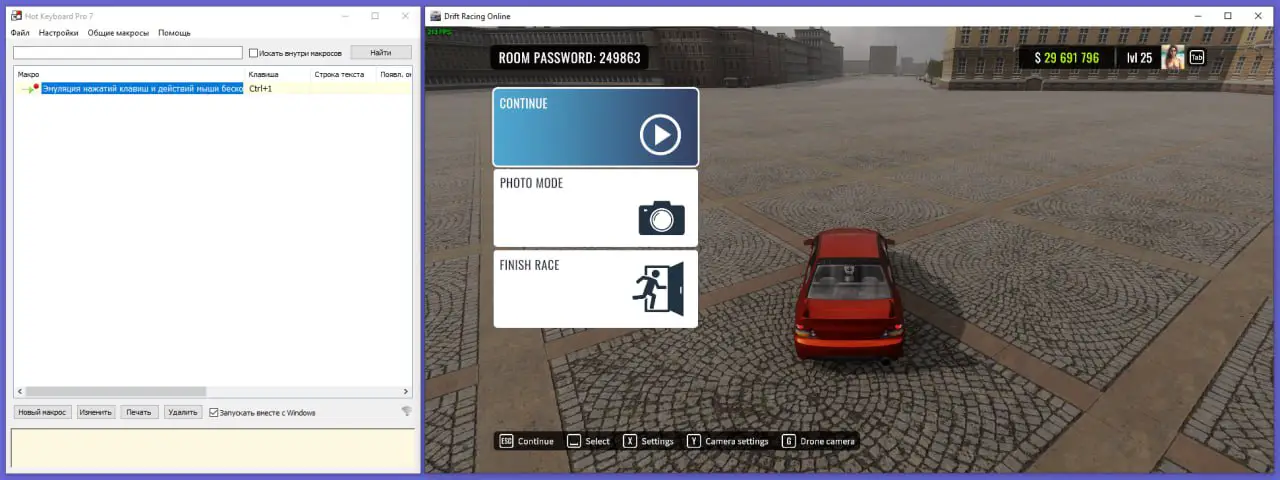1280x480 pixels.
Task: Click the network signal icon in Hot Keyboard Pro
Action: pyautogui.click(x=407, y=411)
